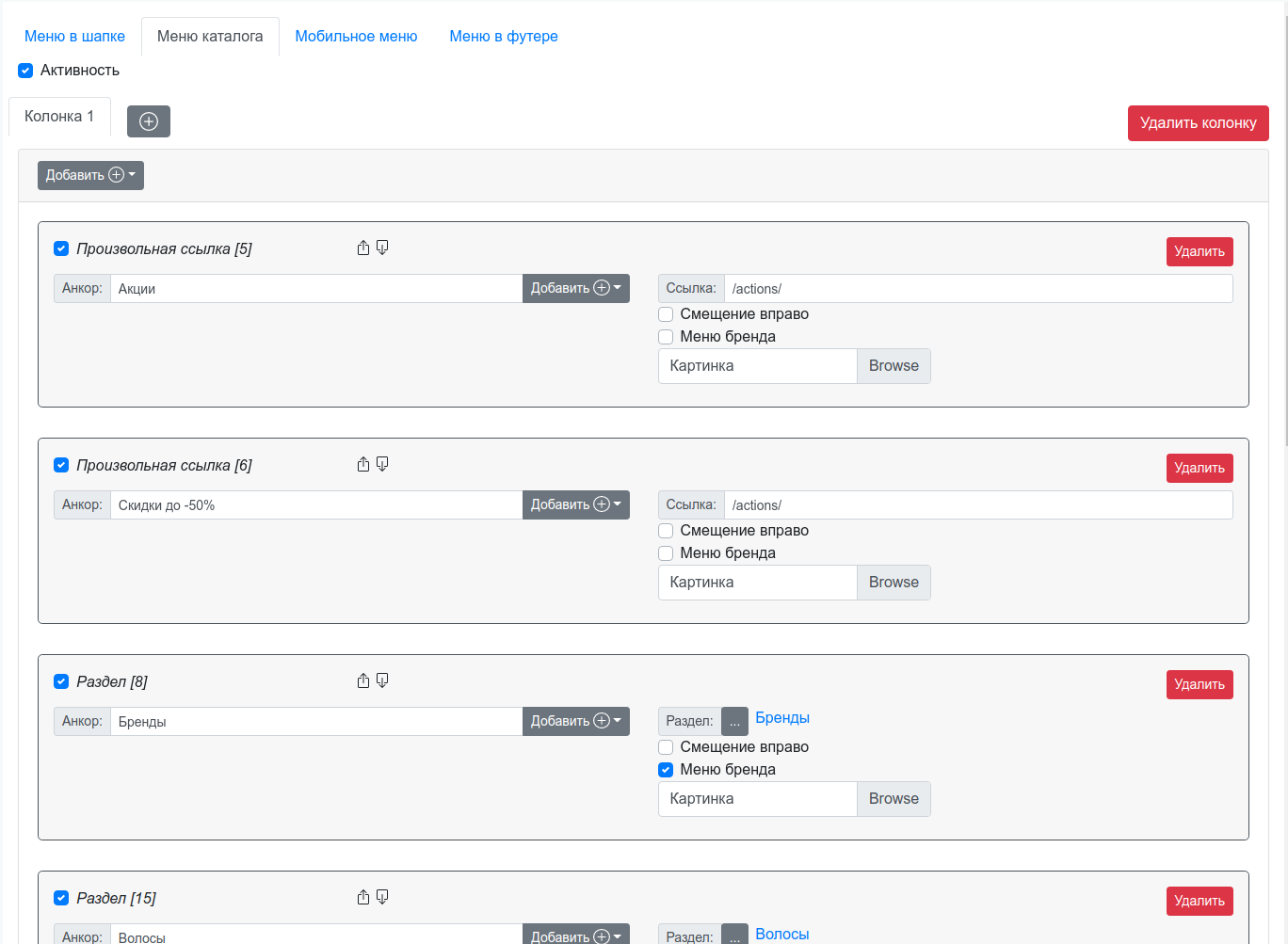Click the add new column plus icon
The image size is (1288, 944).
(x=149, y=121)
